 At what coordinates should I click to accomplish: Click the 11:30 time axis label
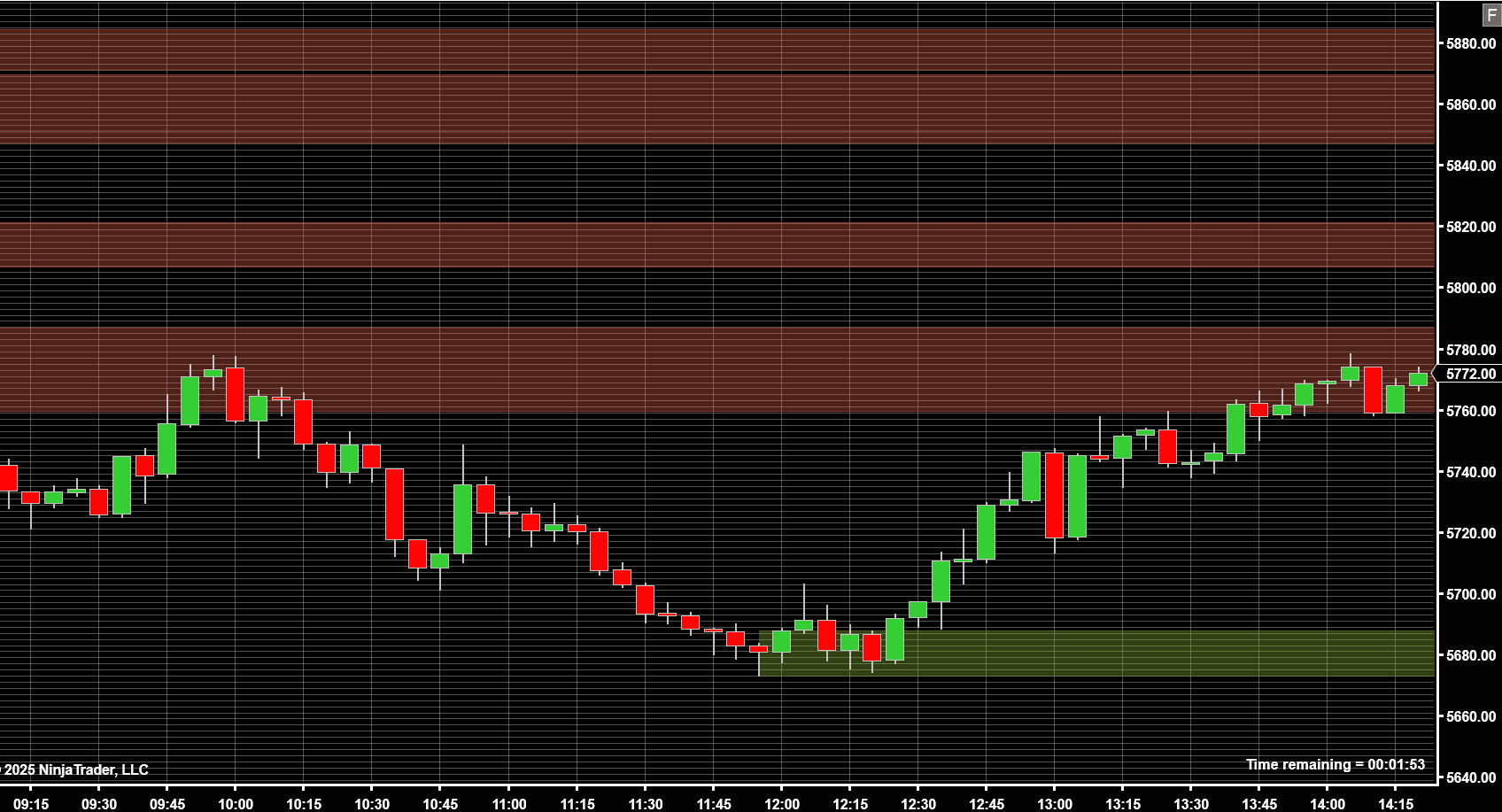(x=645, y=804)
